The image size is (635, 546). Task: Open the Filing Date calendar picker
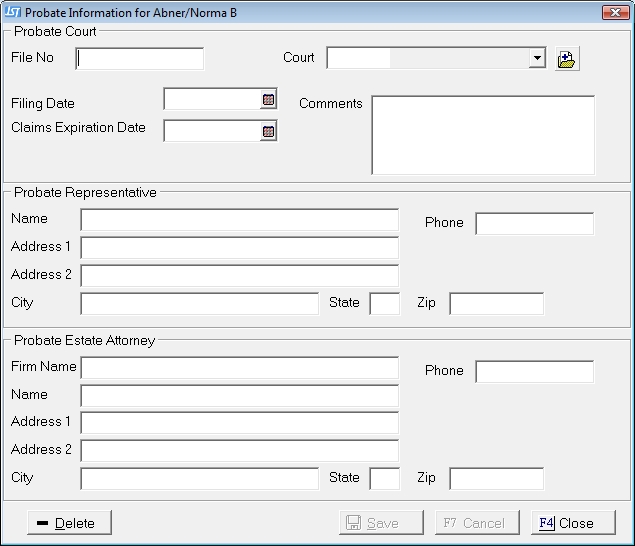pos(268,100)
